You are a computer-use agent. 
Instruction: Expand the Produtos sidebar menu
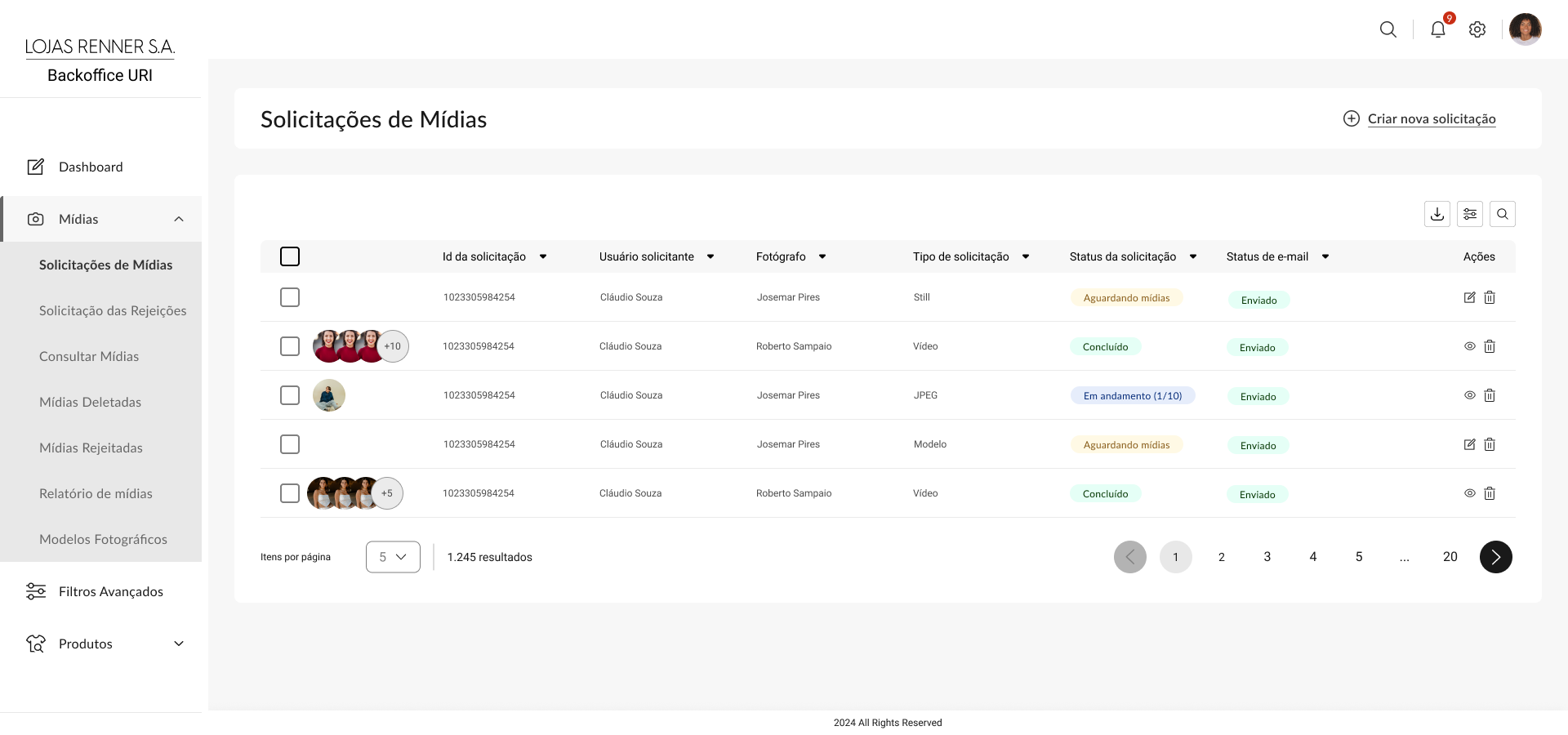[x=179, y=644]
